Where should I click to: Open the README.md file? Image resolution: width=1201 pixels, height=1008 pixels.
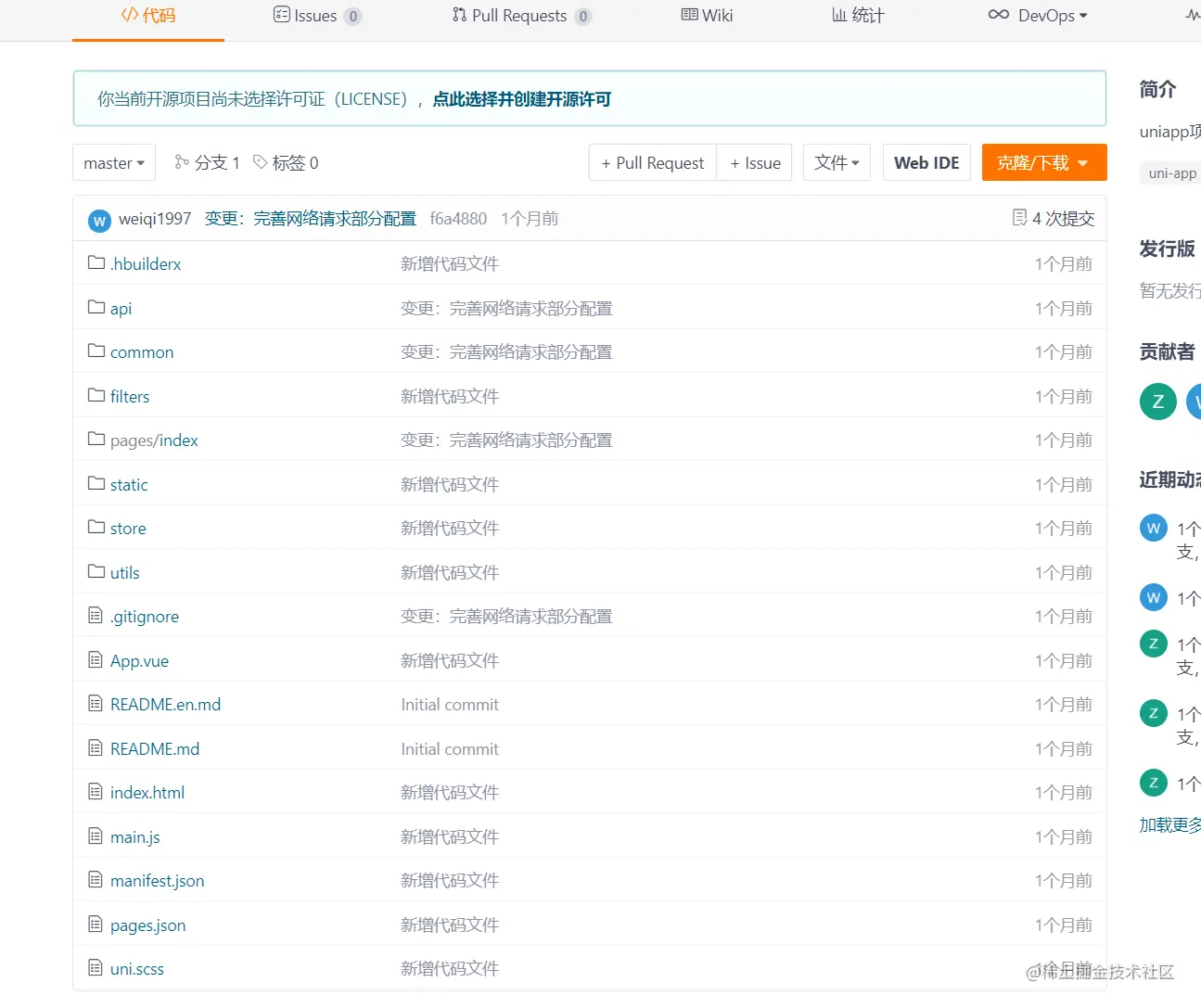pos(155,749)
